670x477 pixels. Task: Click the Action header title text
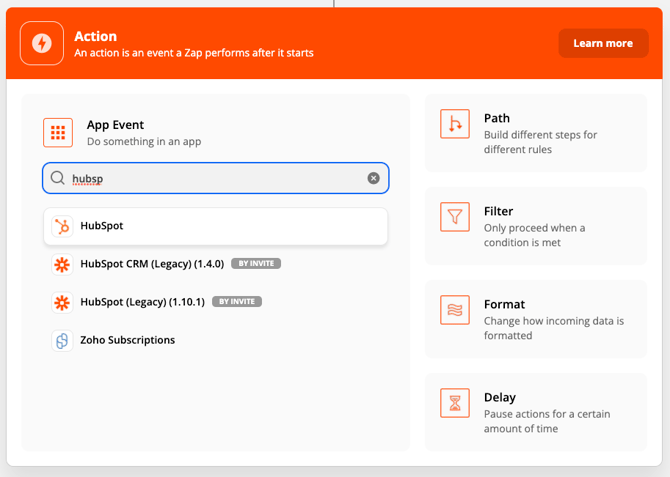coord(96,36)
